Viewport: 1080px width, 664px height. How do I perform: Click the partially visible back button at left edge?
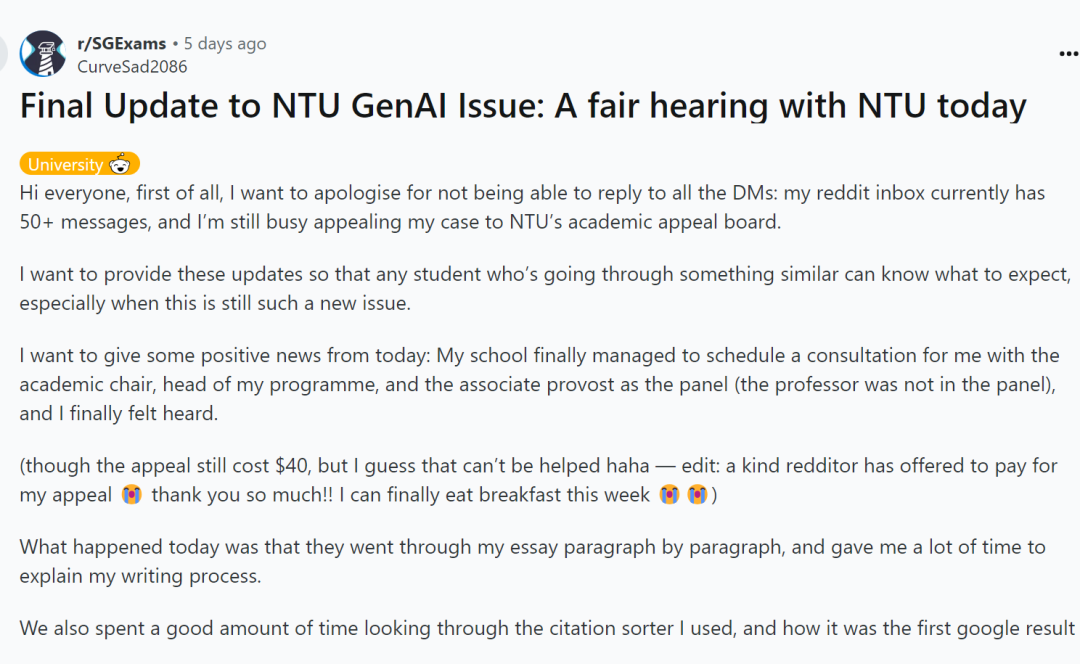3,54
